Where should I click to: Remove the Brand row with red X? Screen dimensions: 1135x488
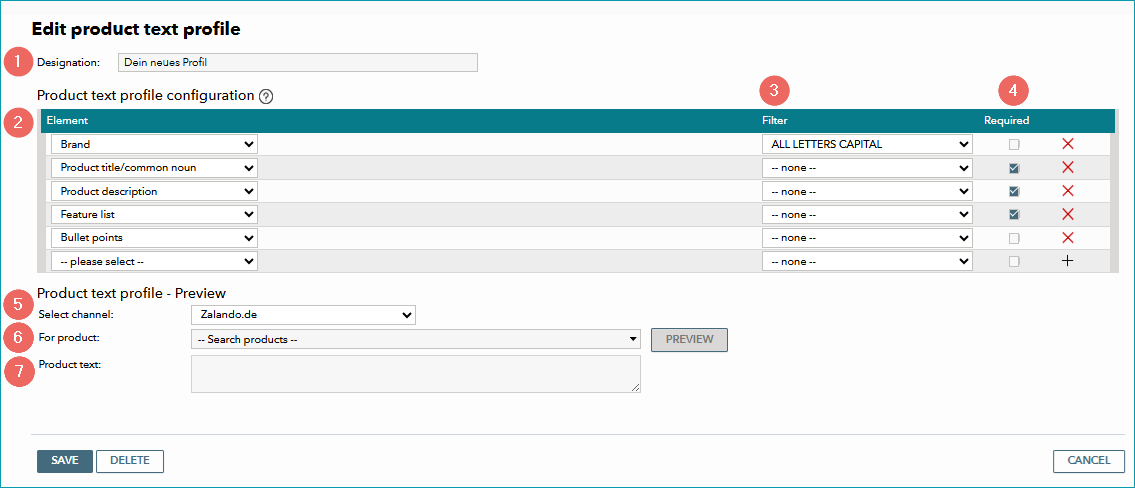1067,144
